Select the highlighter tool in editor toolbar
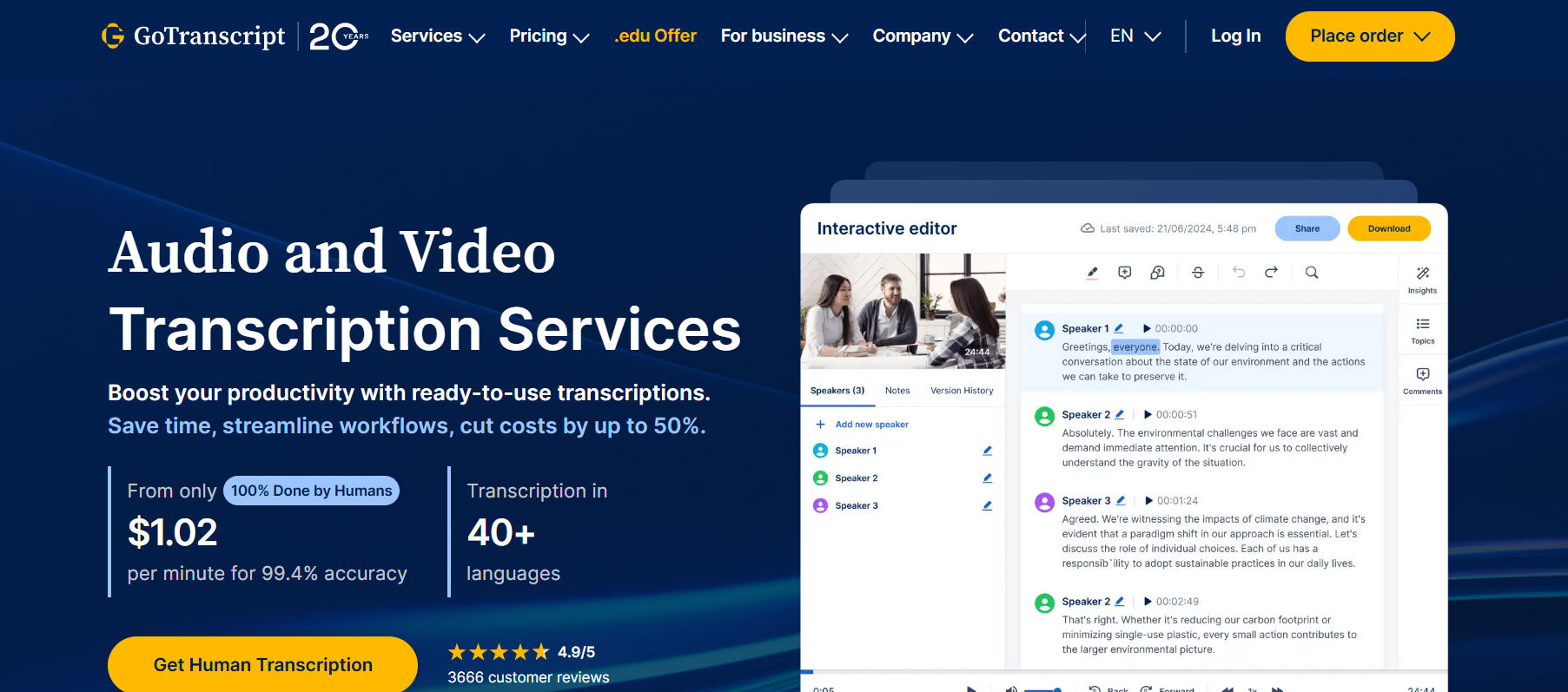The width and height of the screenshot is (1568, 692). click(1092, 273)
